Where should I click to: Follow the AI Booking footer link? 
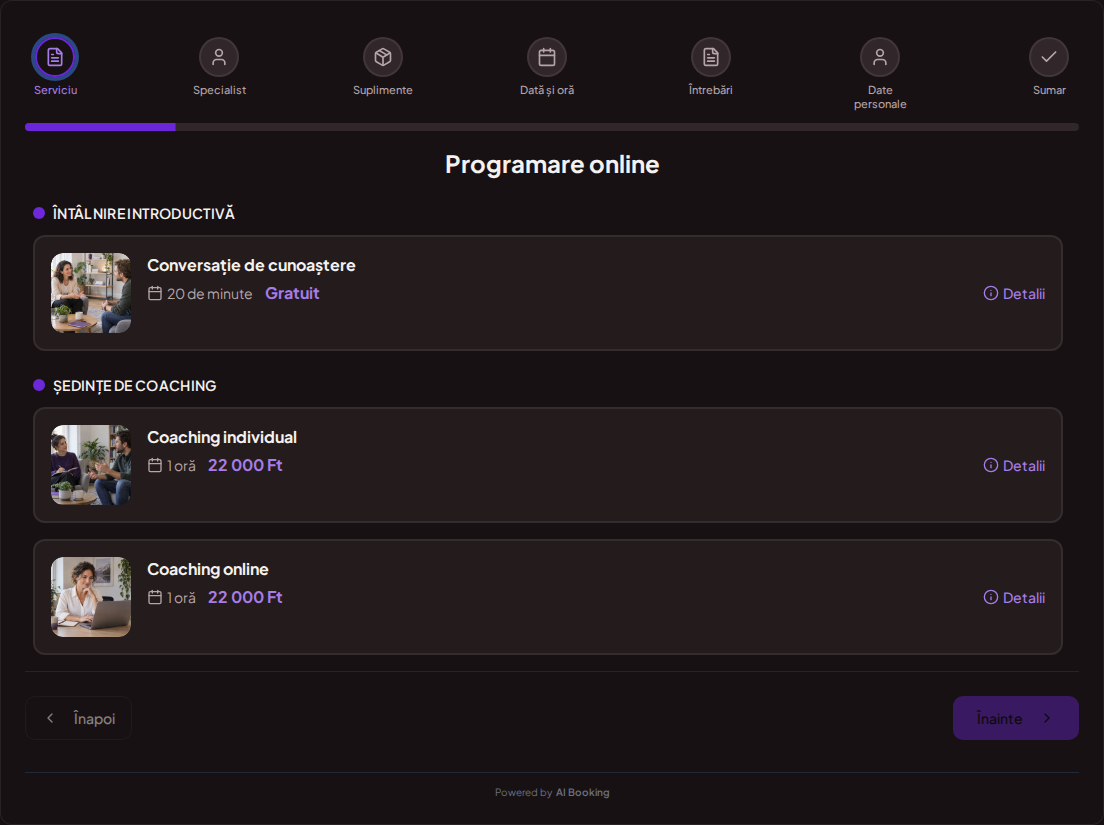(x=582, y=793)
